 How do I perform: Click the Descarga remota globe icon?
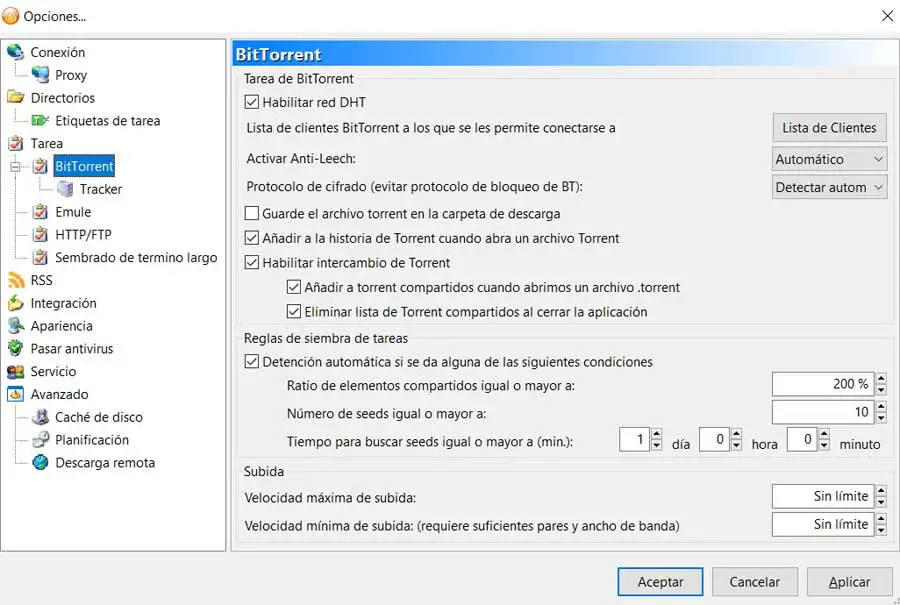click(x=40, y=463)
